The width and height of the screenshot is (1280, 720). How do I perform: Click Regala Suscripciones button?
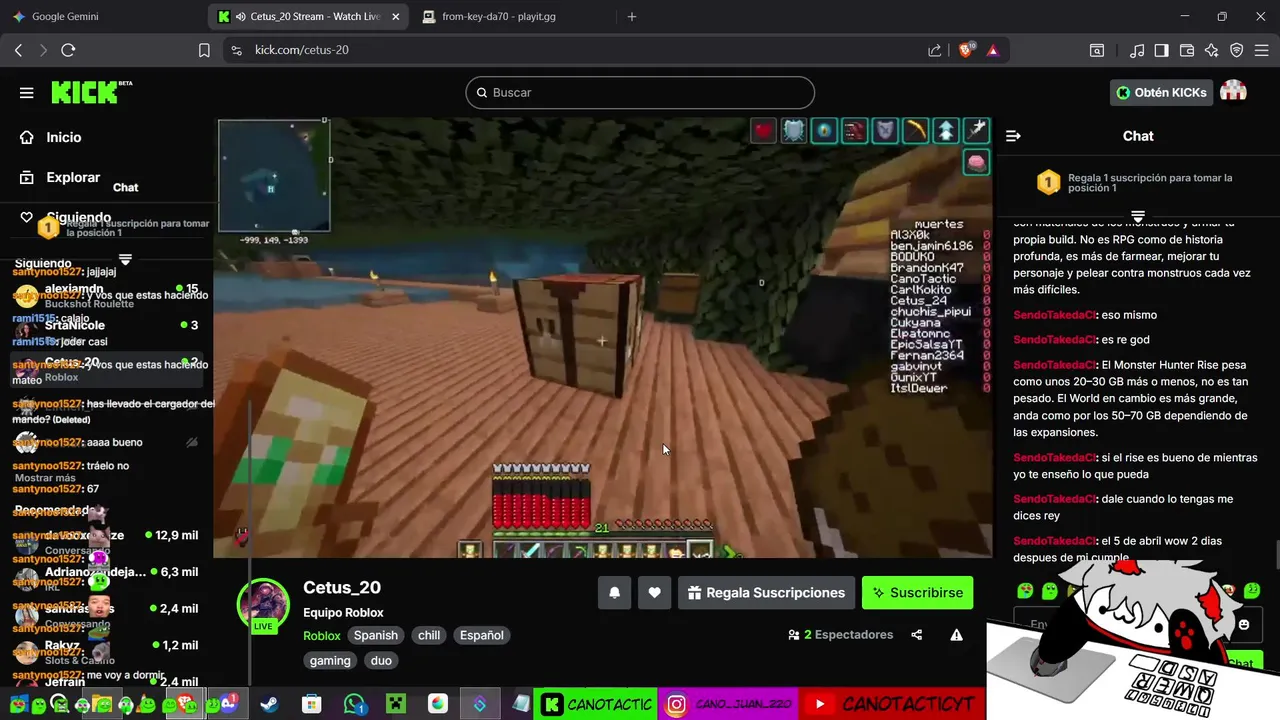(766, 593)
